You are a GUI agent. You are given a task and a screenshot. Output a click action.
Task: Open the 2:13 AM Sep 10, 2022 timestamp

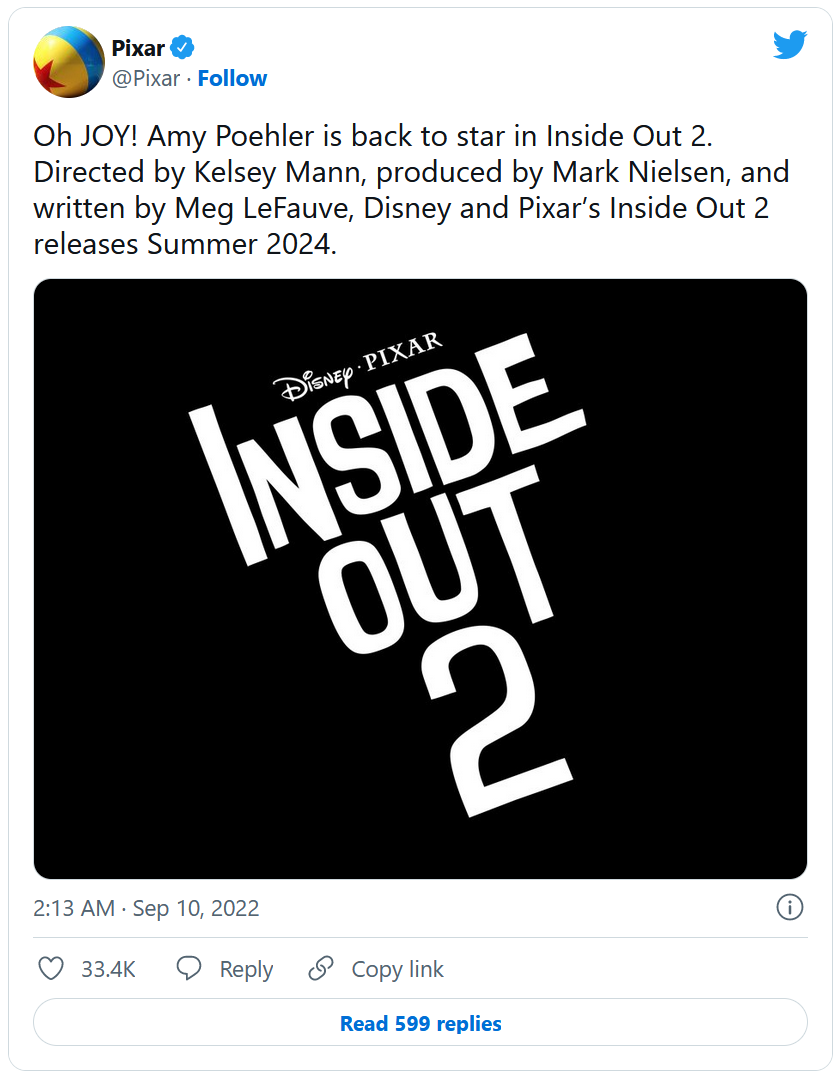pos(146,908)
